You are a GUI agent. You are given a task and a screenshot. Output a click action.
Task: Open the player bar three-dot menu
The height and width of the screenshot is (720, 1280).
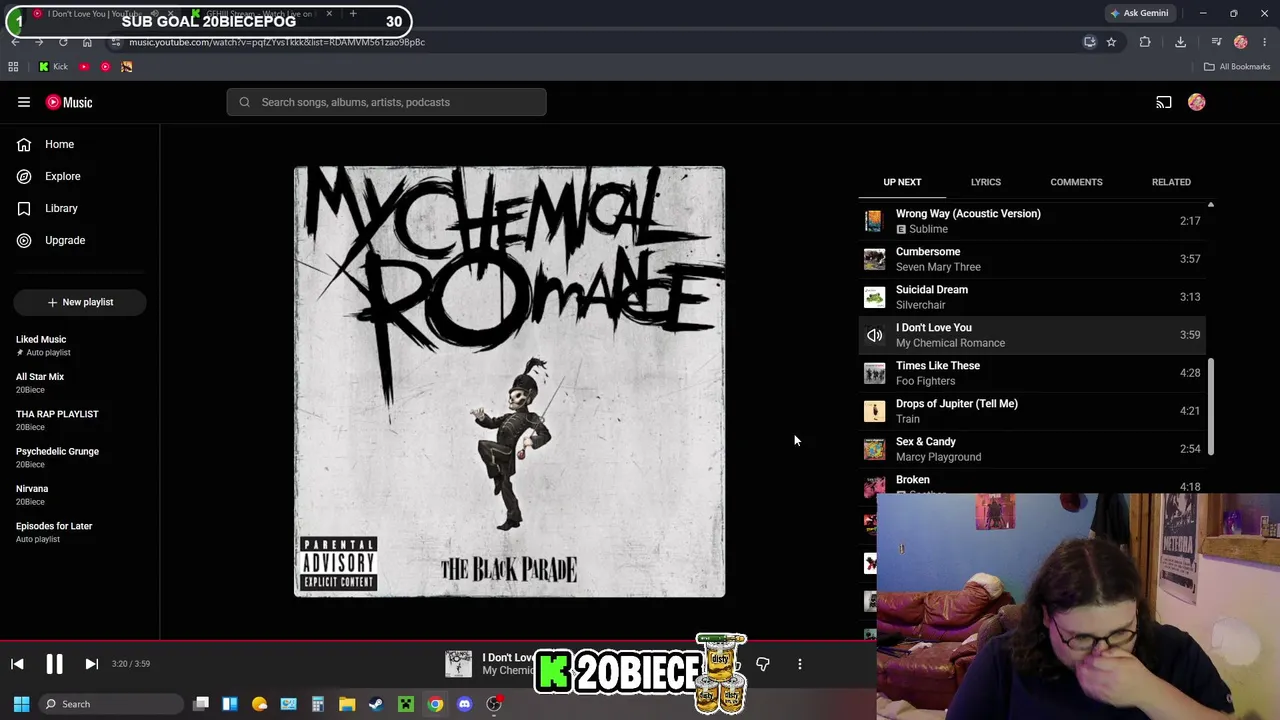(x=800, y=664)
